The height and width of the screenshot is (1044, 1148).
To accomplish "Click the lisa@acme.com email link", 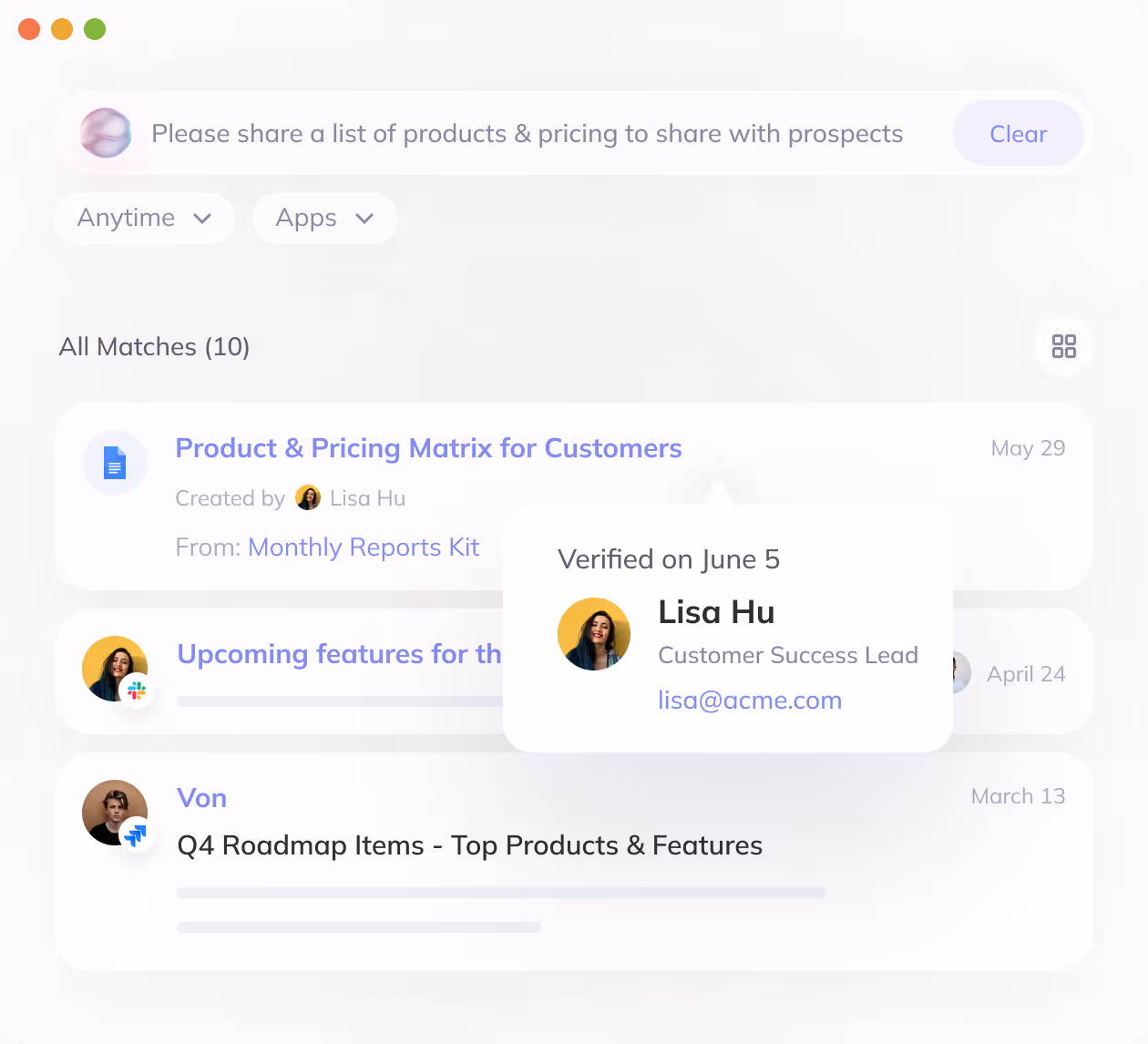I will 750,700.
